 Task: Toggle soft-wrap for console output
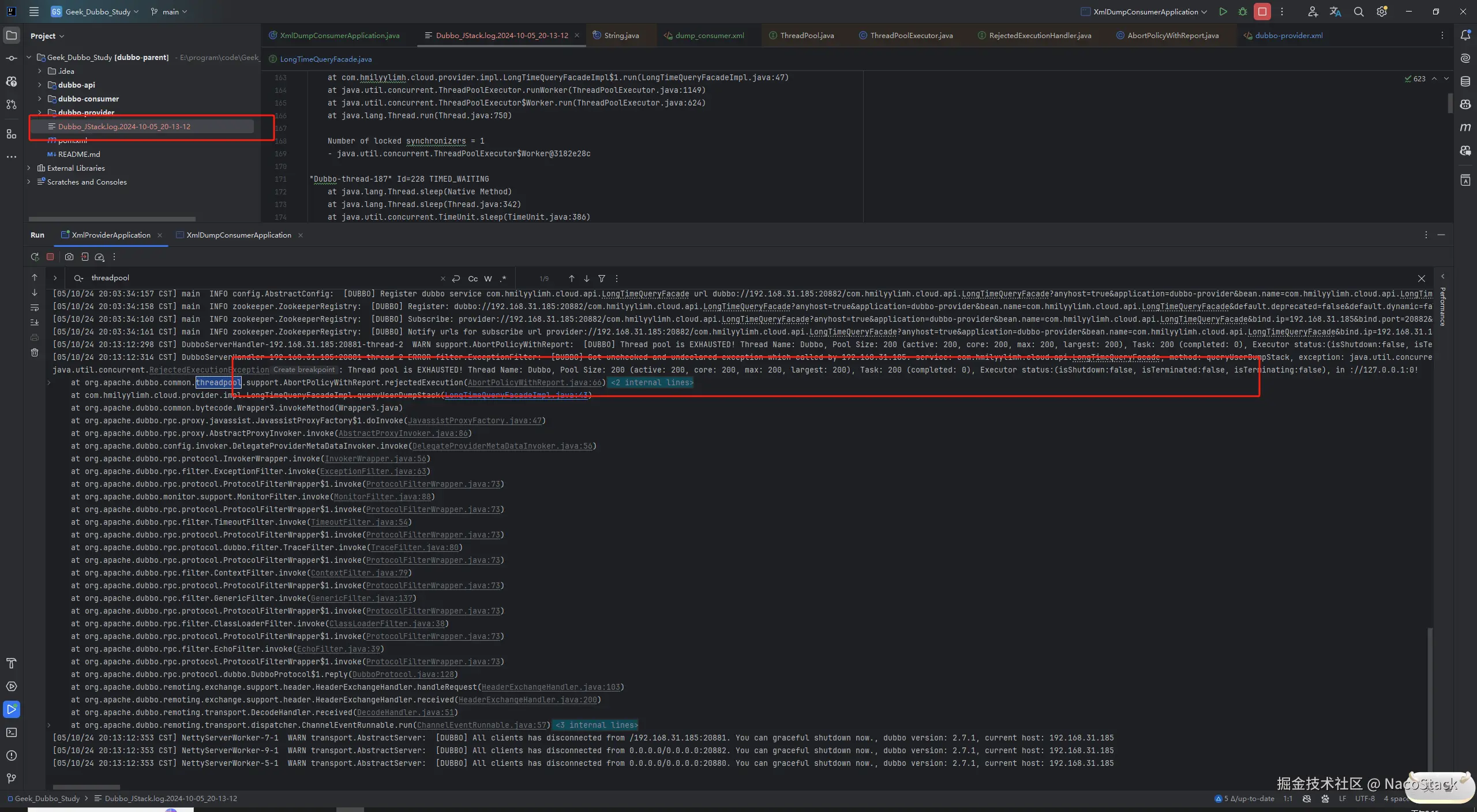pyautogui.click(x=35, y=307)
